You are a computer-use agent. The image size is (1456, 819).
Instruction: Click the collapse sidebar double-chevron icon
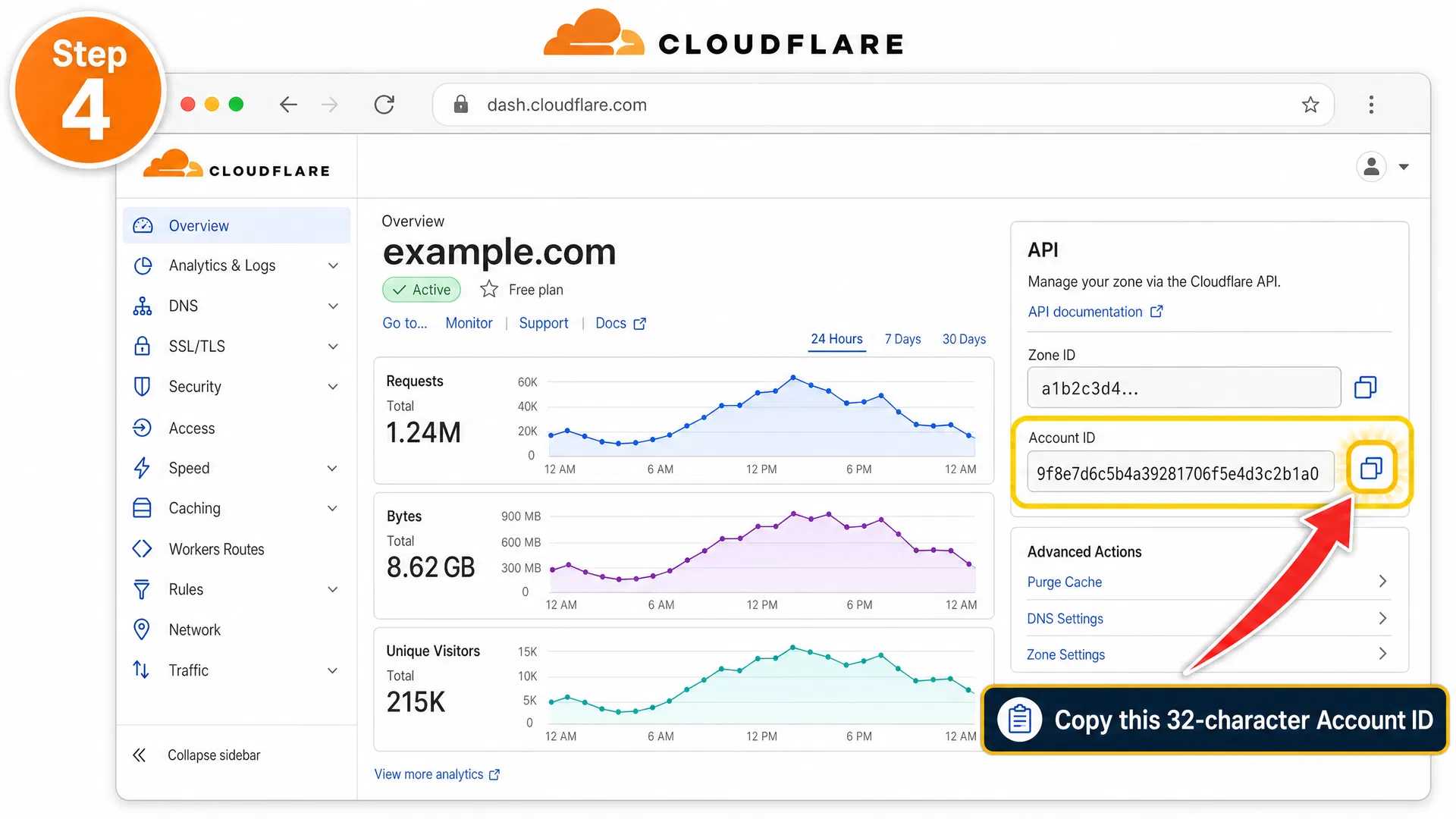coord(140,755)
